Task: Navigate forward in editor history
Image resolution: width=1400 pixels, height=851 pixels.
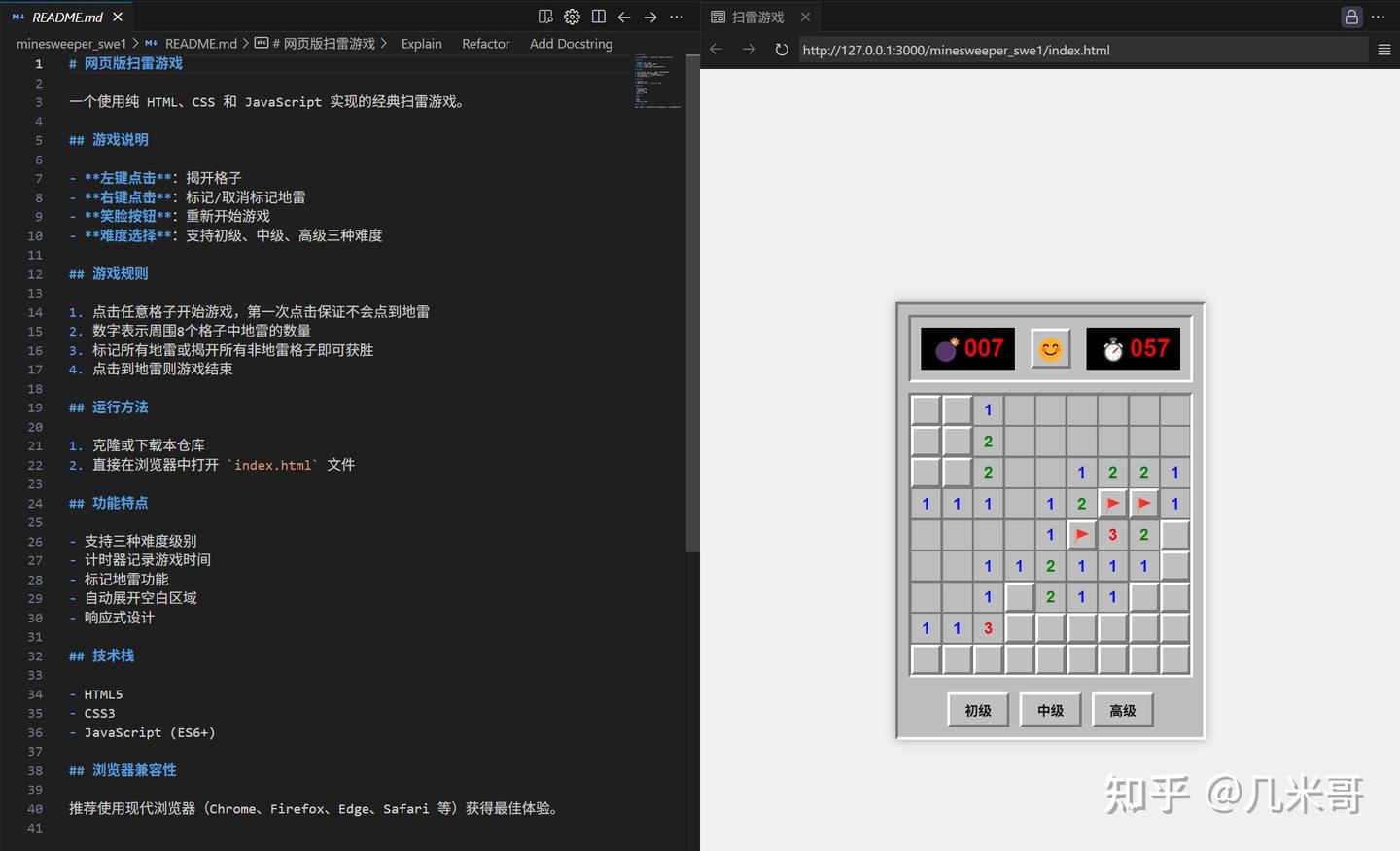Action: point(650,17)
